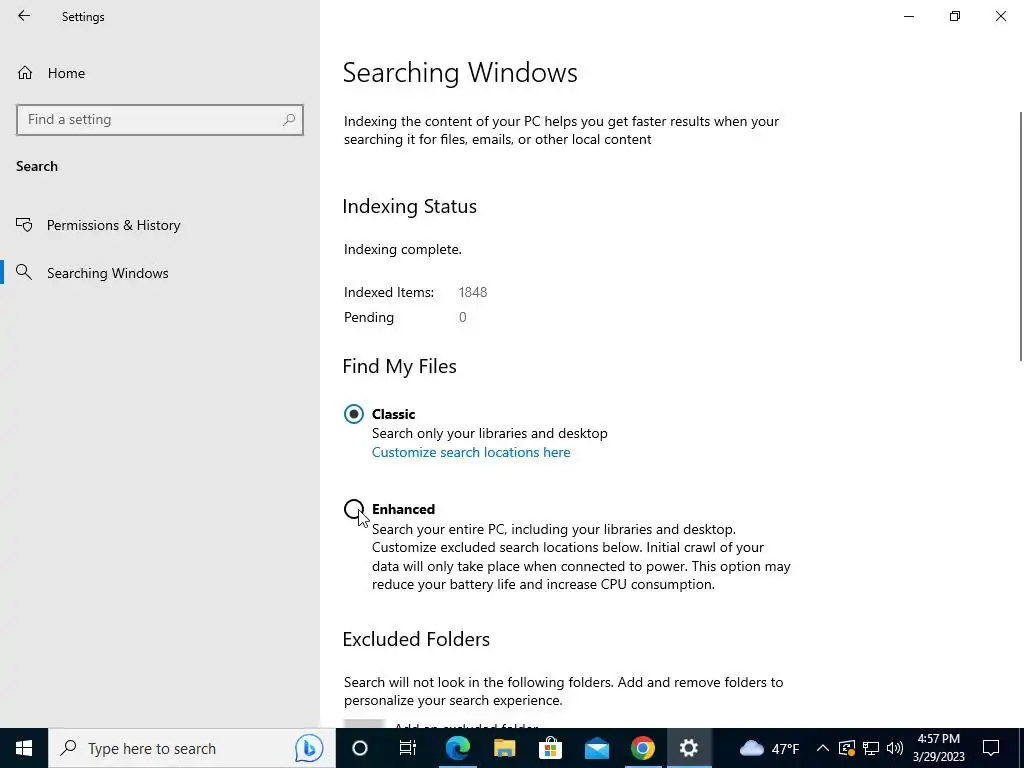Open Customize search locations here link
This screenshot has height=768, width=1024.
tap(471, 453)
